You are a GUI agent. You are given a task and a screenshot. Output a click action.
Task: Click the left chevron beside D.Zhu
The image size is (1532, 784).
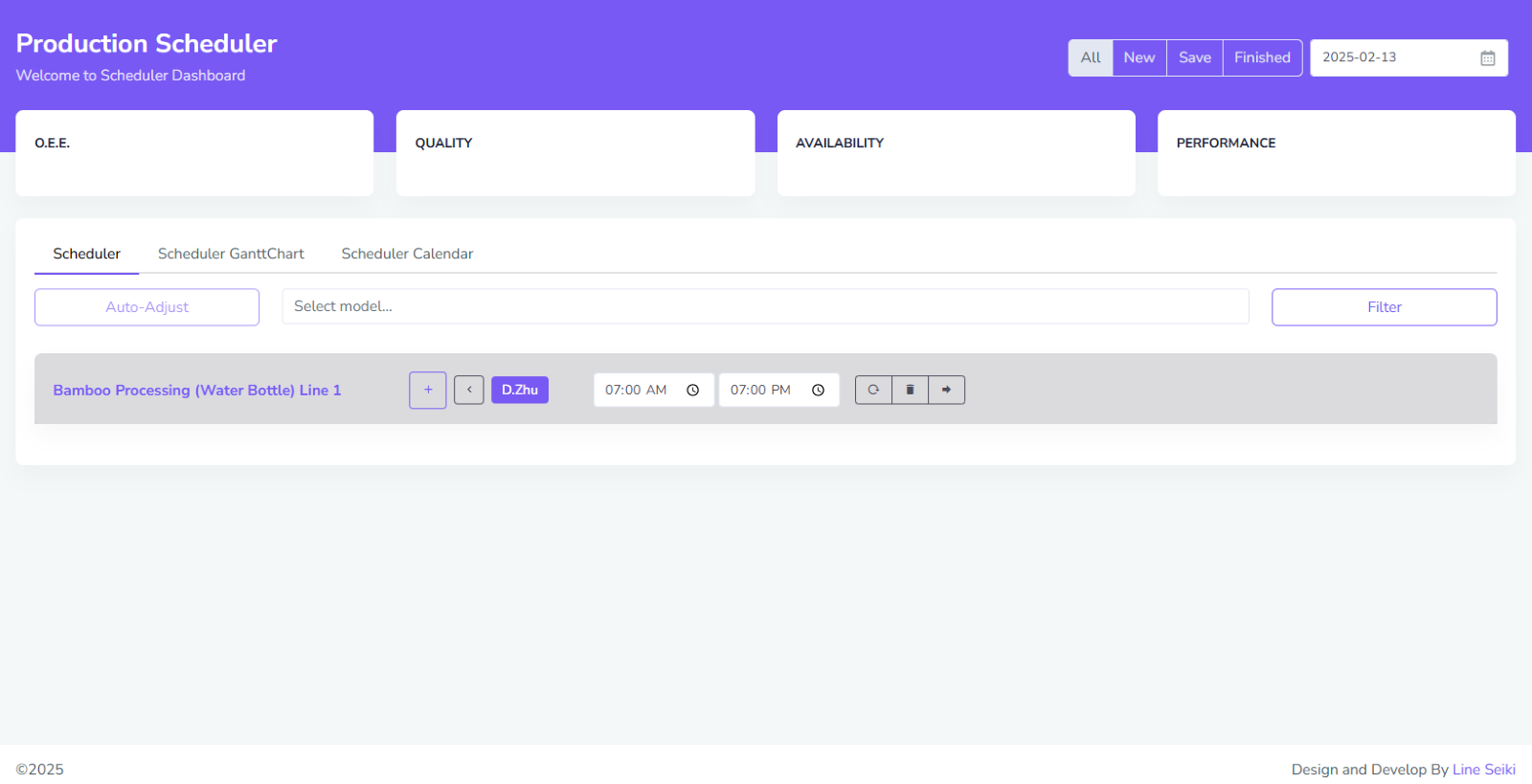(x=469, y=390)
